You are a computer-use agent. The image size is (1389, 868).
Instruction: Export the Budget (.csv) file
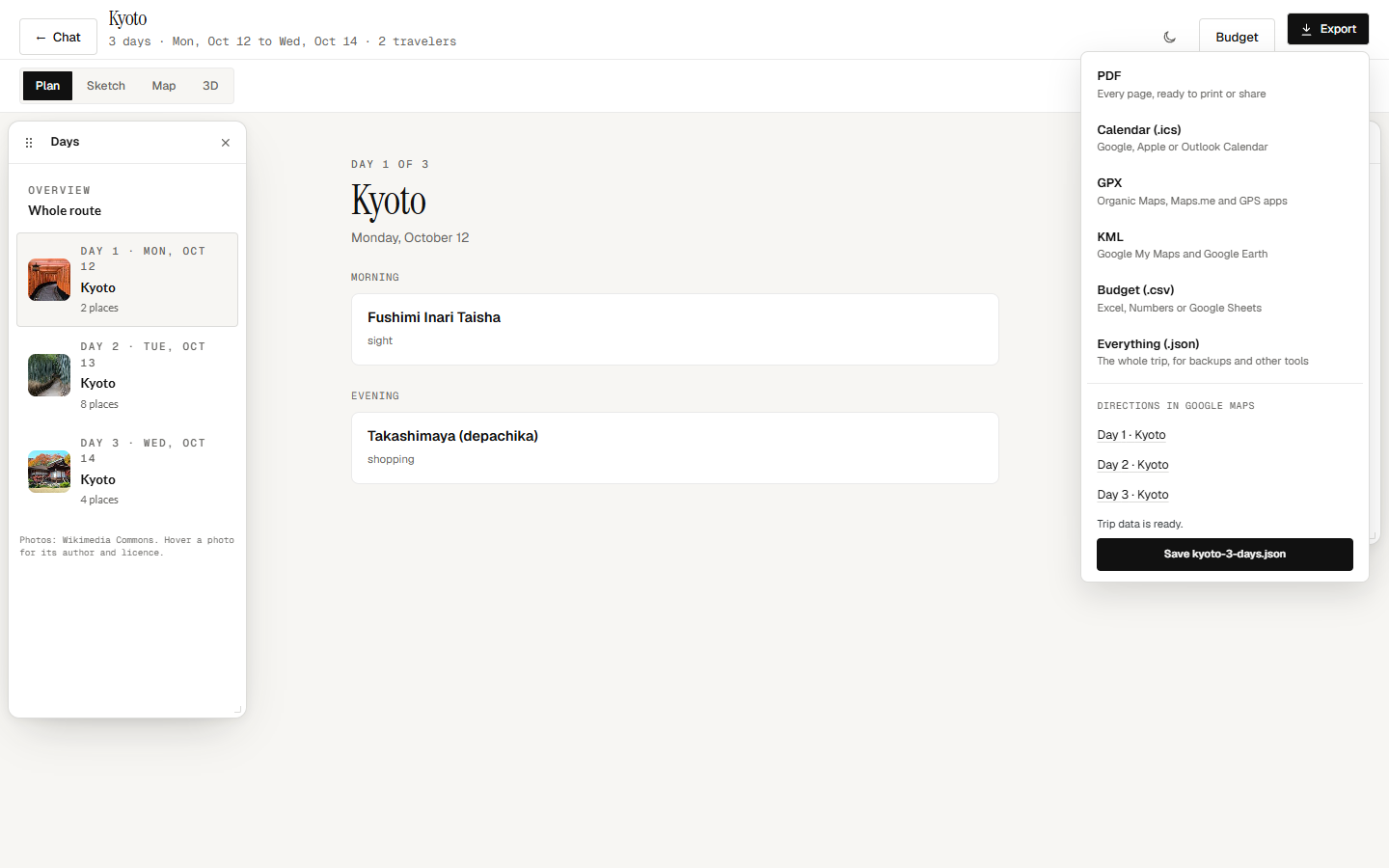coord(1224,298)
